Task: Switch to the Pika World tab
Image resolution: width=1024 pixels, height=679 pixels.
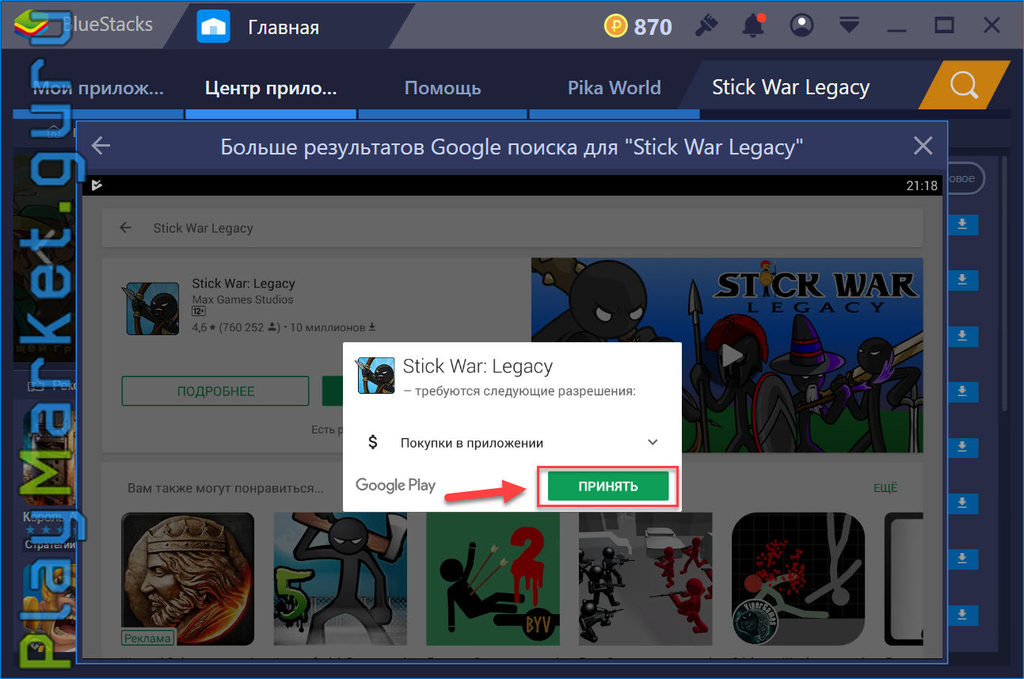Action: (x=614, y=87)
